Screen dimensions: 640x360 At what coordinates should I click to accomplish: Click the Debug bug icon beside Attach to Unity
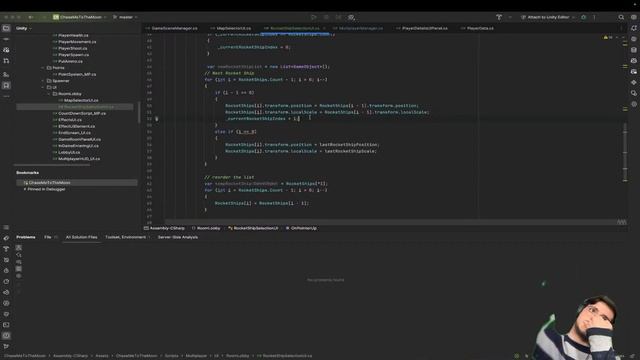[x=584, y=17]
